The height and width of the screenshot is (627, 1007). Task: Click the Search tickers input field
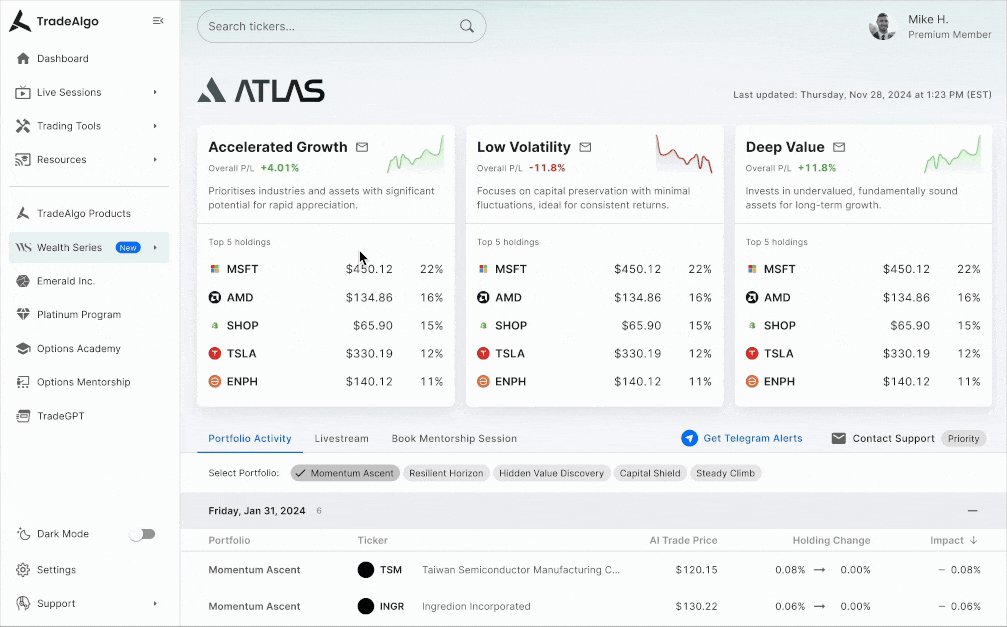(342, 26)
